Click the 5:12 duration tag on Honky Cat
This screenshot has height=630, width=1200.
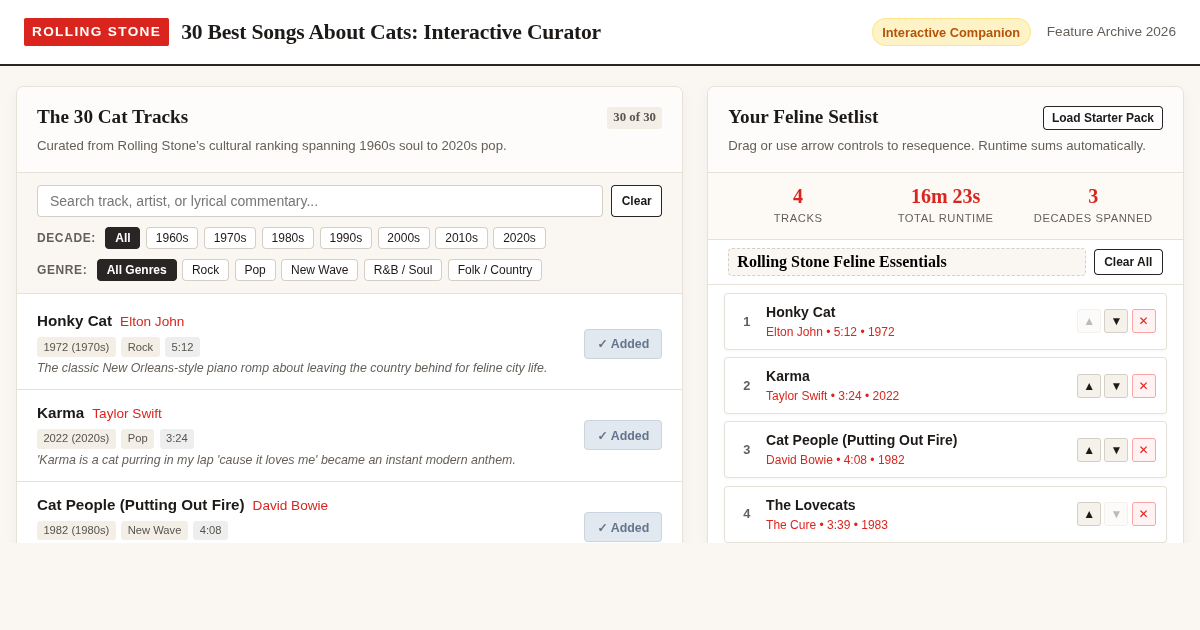[x=182, y=347]
